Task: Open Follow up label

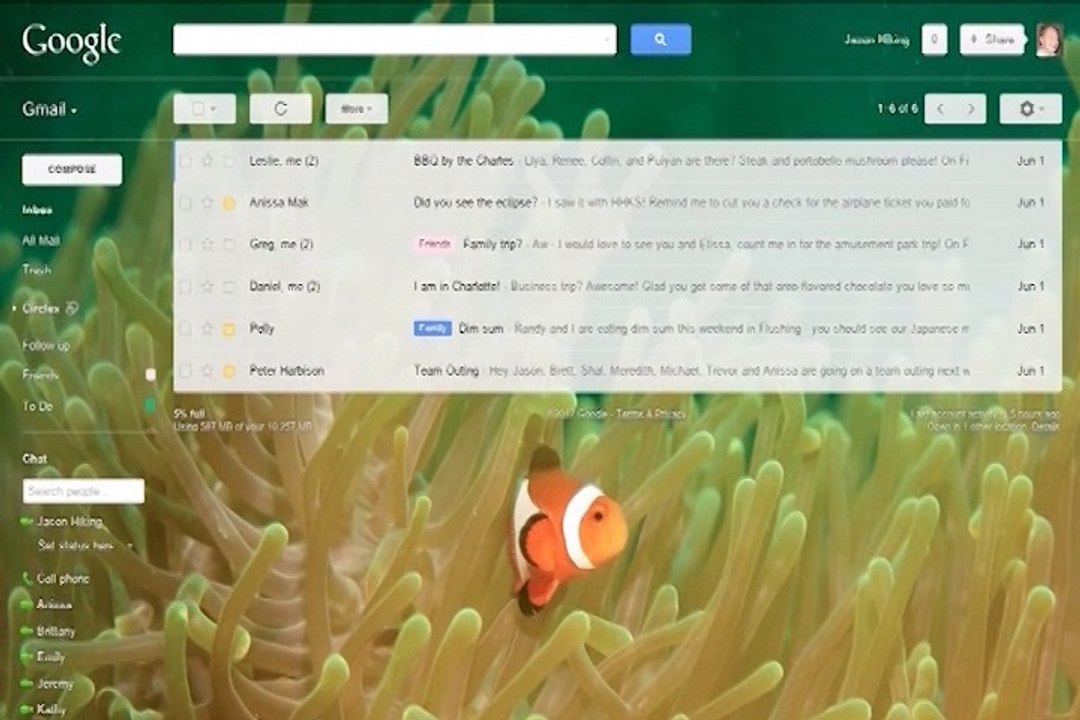Action: click(x=45, y=345)
